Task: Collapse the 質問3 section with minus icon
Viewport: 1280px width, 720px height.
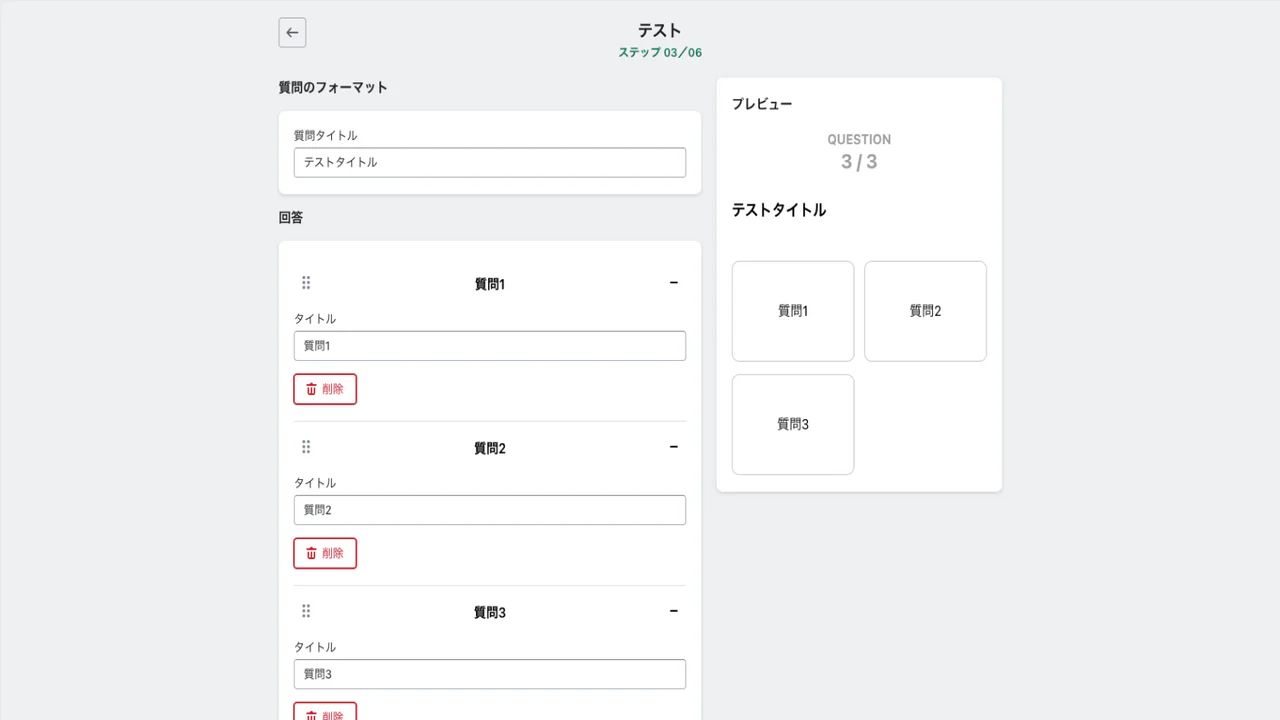Action: tap(673, 611)
